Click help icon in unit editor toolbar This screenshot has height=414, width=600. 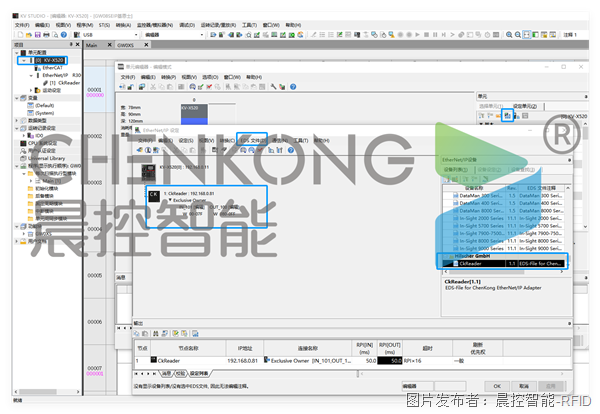tap(293, 87)
